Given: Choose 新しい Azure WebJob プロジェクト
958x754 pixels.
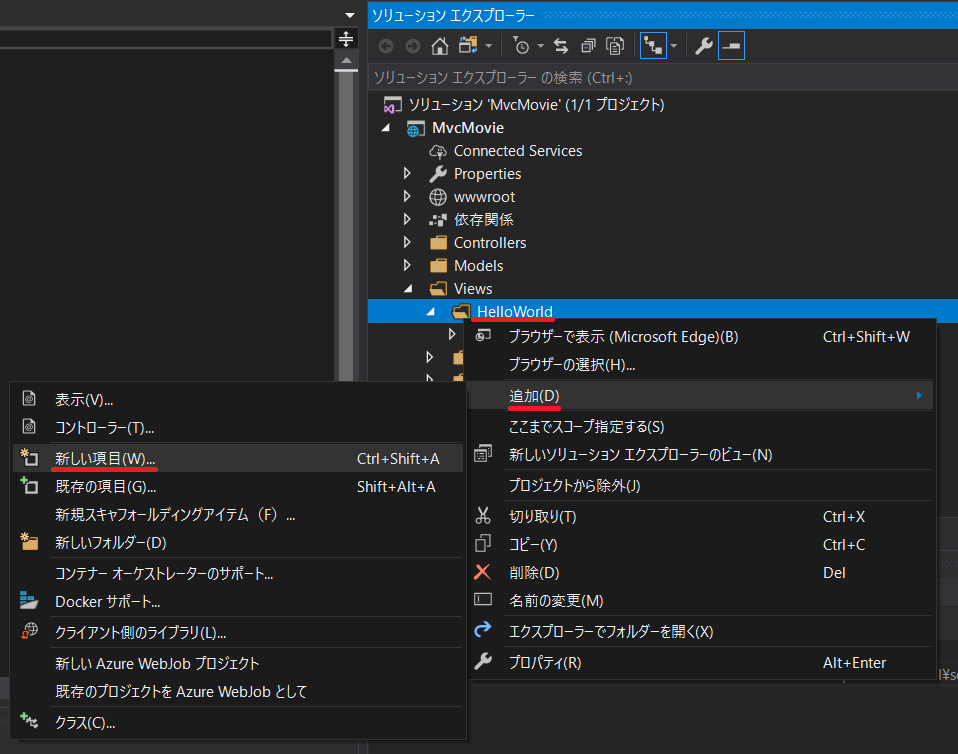Looking at the screenshot, I should click(x=238, y=664).
